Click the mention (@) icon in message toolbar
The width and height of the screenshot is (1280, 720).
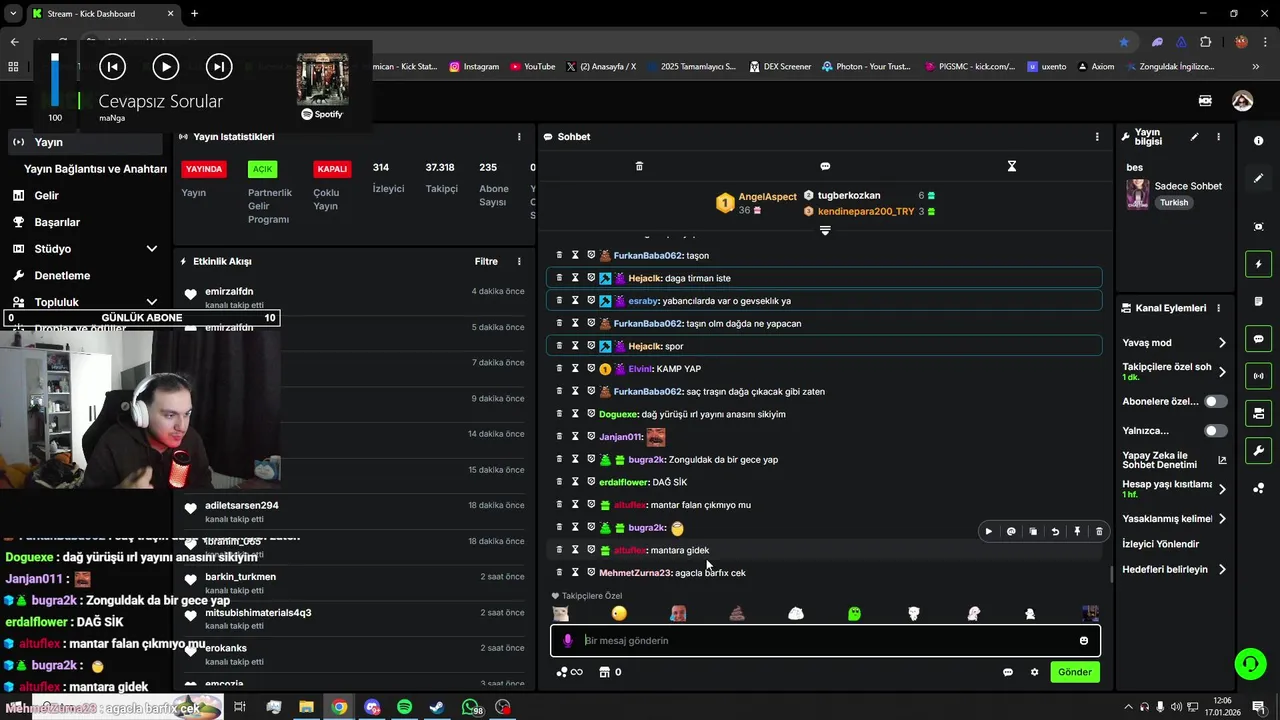(x=1011, y=532)
